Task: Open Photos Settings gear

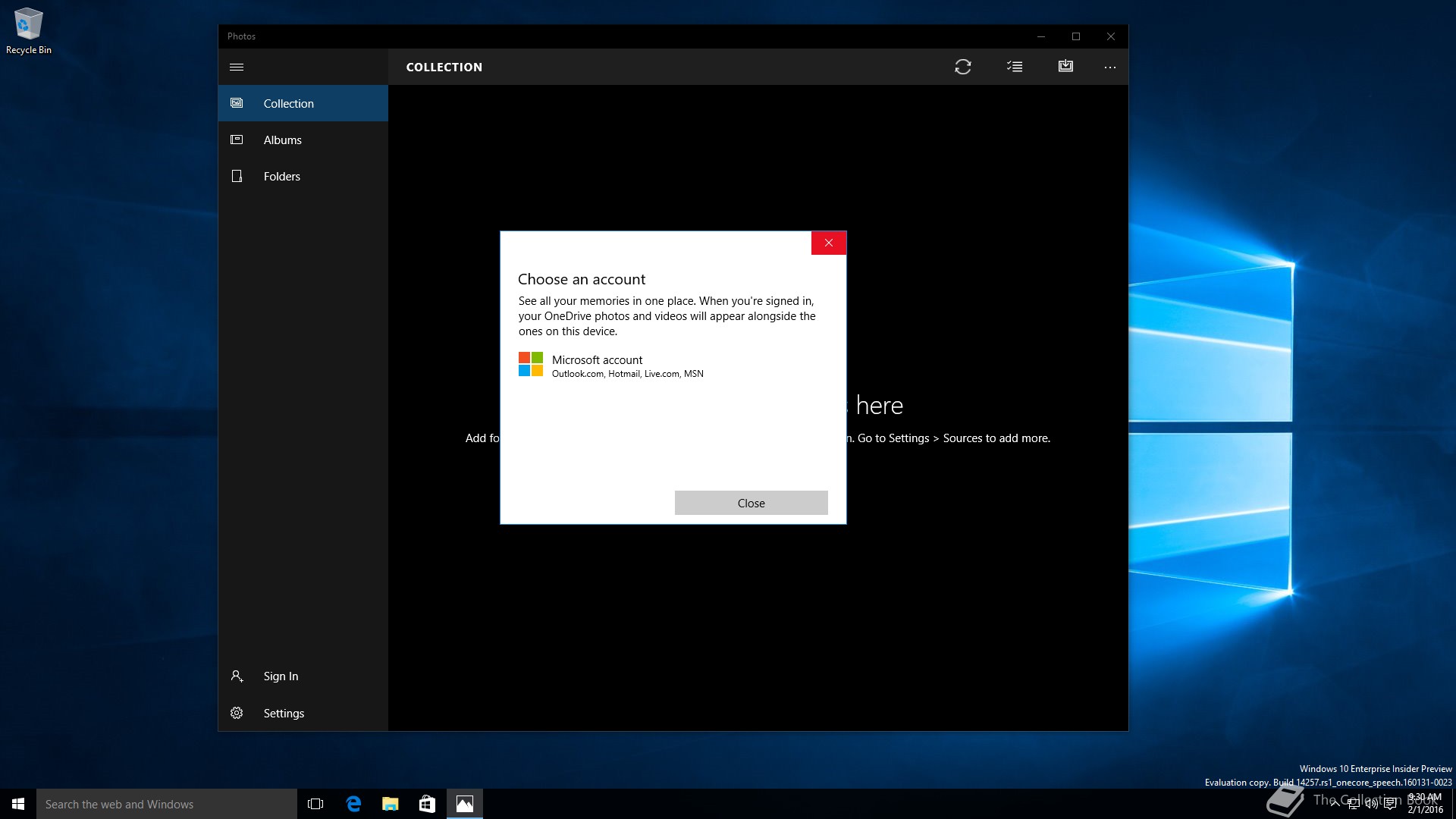Action: [283, 714]
